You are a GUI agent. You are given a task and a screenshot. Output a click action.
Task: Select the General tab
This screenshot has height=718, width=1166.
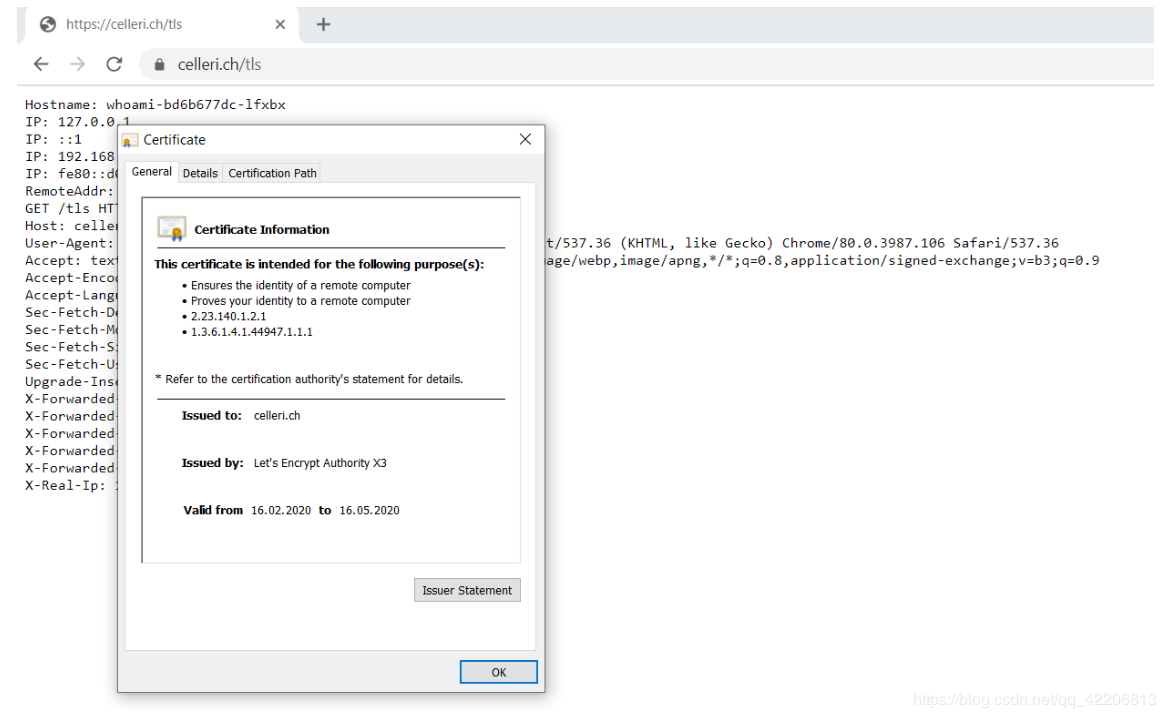152,172
